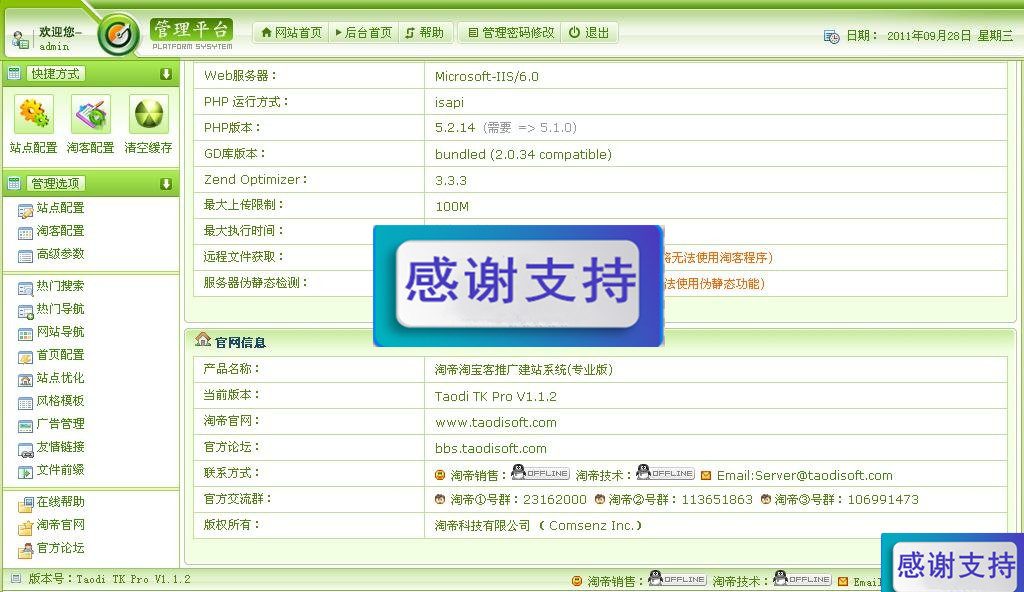This screenshot has height=592, width=1024.
Task: Click the 清空缓存 shortcut icon
Action: 149,114
